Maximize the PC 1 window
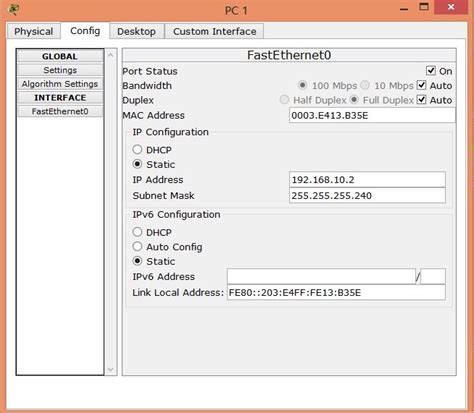The image size is (474, 413). pos(424,7)
